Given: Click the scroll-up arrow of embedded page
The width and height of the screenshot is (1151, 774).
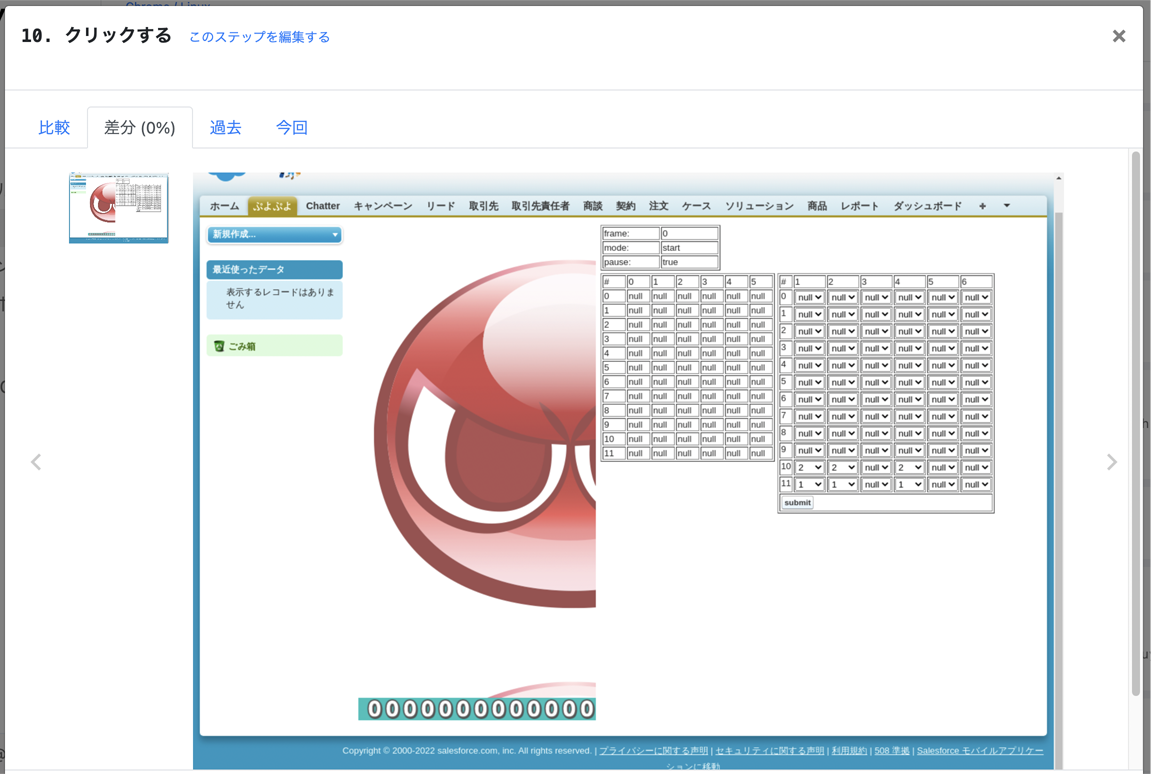Looking at the screenshot, I should (x=1059, y=178).
